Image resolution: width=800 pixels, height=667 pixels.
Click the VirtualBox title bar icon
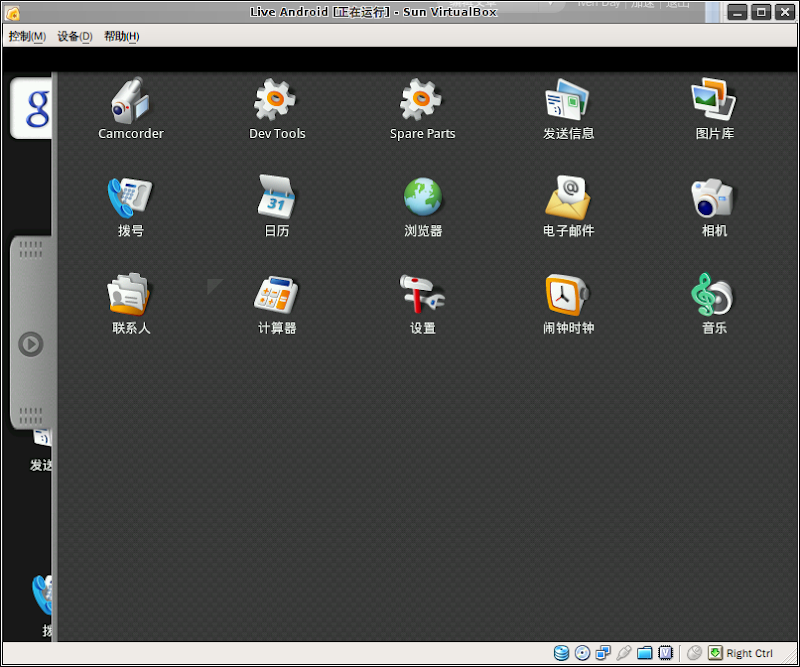(13, 13)
